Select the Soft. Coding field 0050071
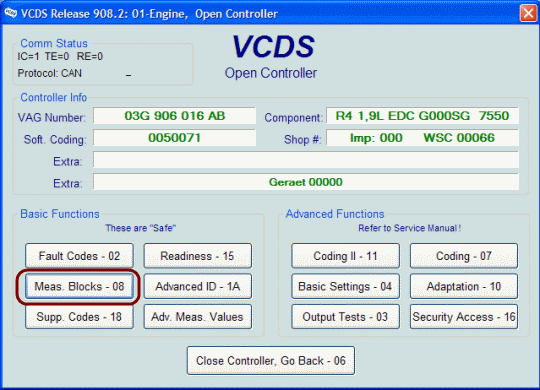Image resolution: width=540 pixels, height=390 pixels. (174, 138)
